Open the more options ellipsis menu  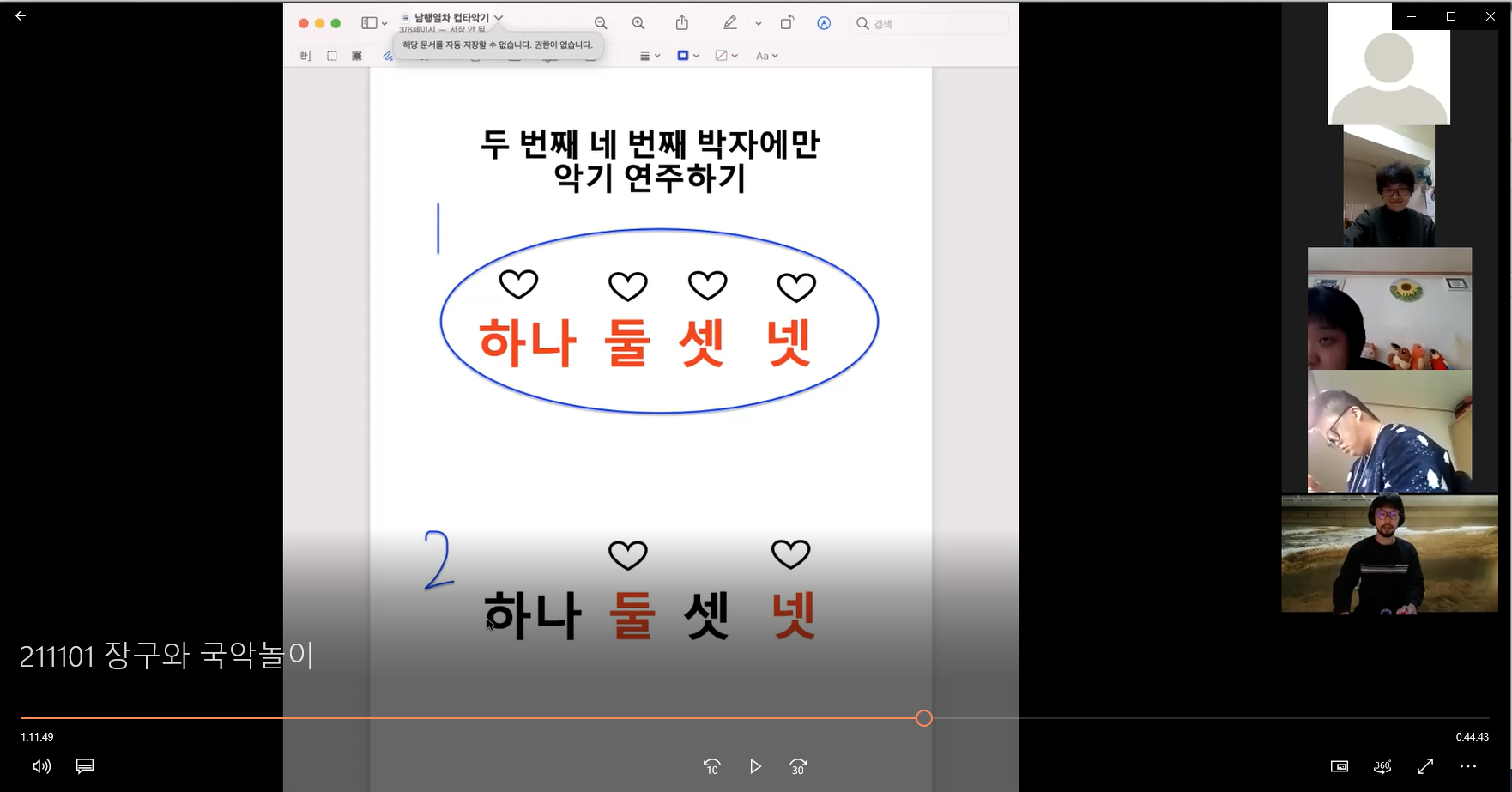click(1468, 766)
